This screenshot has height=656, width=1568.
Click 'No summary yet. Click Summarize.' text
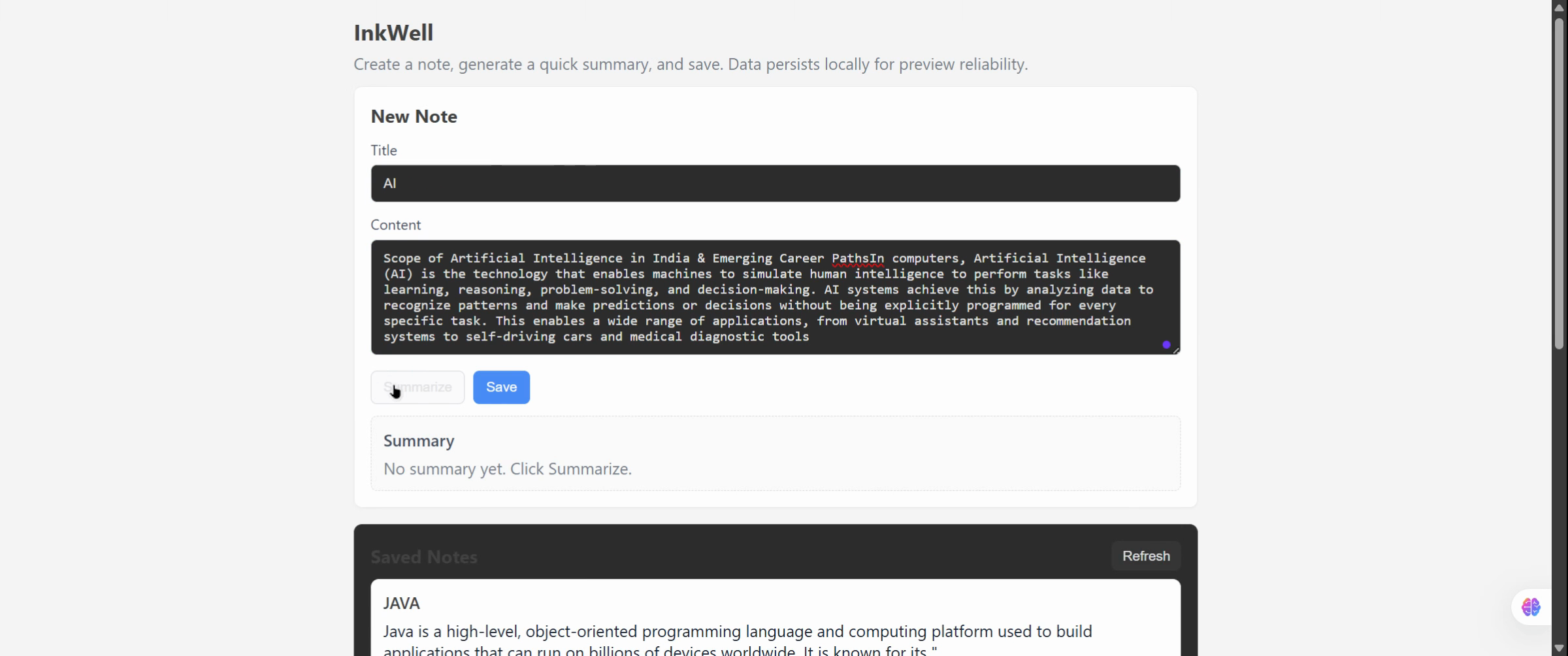pos(508,469)
